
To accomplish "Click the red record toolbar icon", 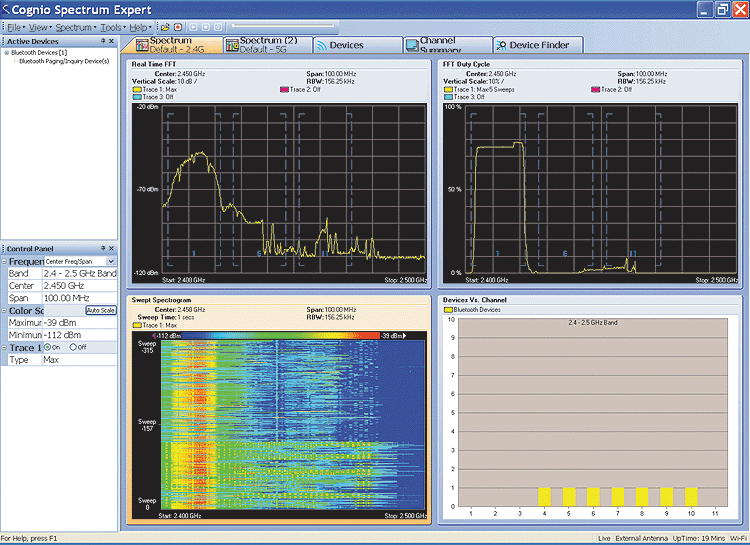I will point(178,27).
